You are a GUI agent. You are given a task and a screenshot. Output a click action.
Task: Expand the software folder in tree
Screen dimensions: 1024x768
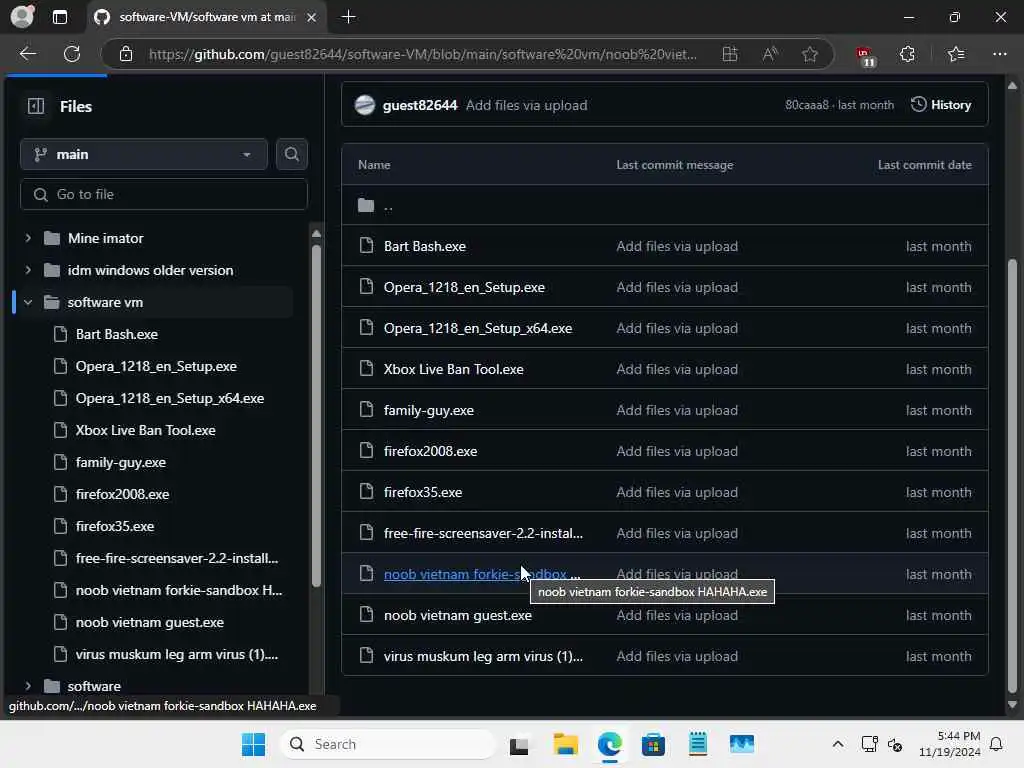[x=28, y=686]
